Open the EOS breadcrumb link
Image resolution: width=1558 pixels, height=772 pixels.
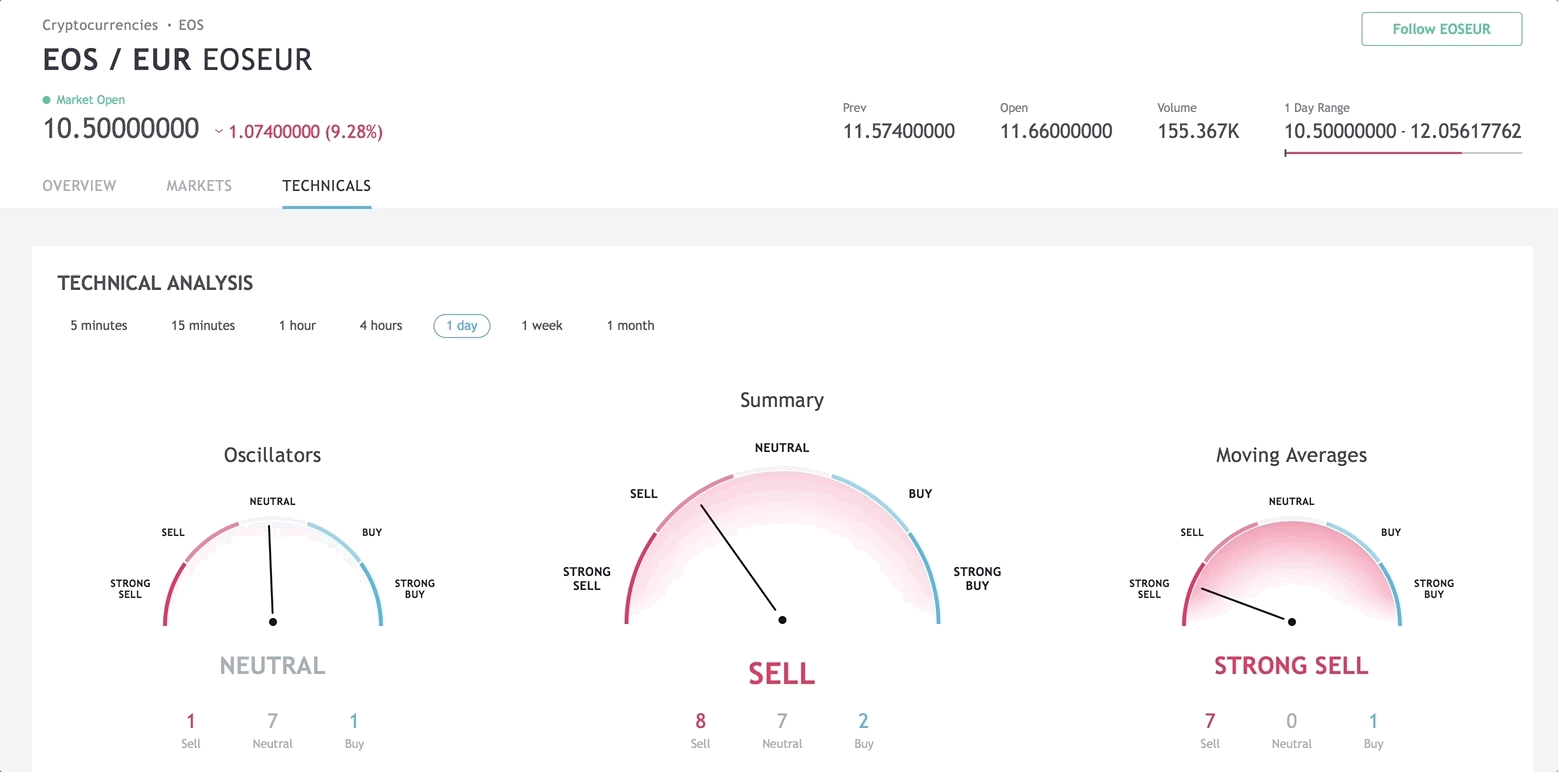point(191,24)
